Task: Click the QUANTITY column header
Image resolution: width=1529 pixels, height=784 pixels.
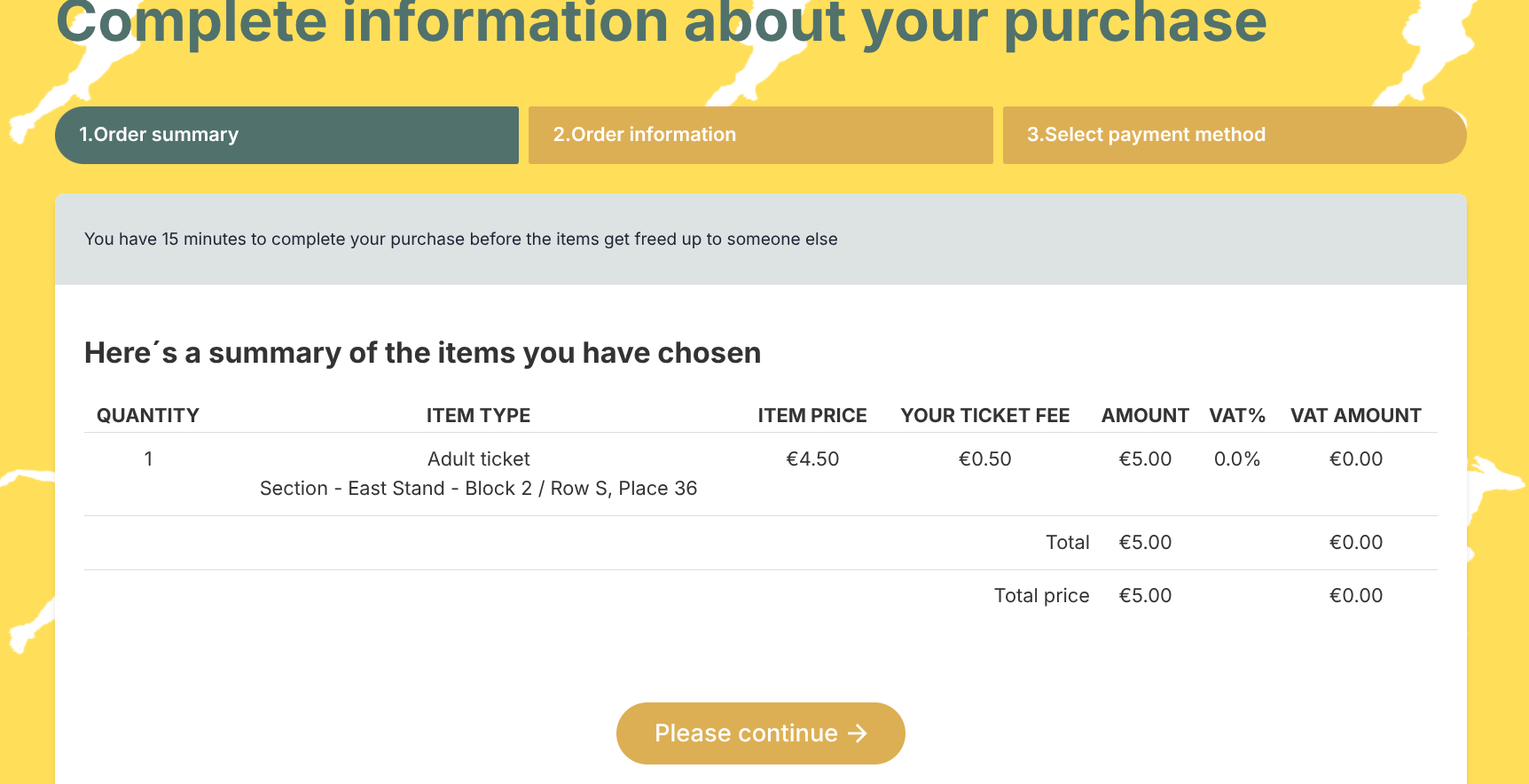Action: (148, 415)
